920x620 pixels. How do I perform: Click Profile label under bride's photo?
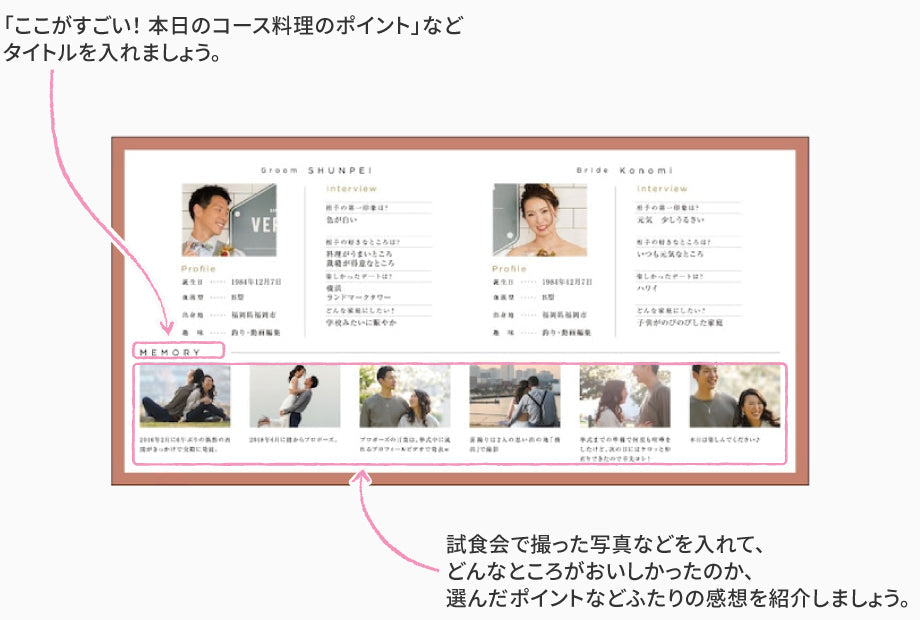[509, 269]
